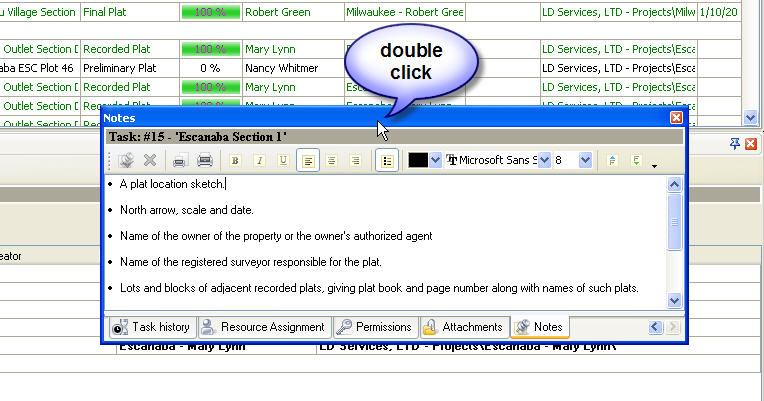Open the font size dropdown showing 8
Viewport: 764px width, 401px height.
pyautogui.click(x=585, y=160)
